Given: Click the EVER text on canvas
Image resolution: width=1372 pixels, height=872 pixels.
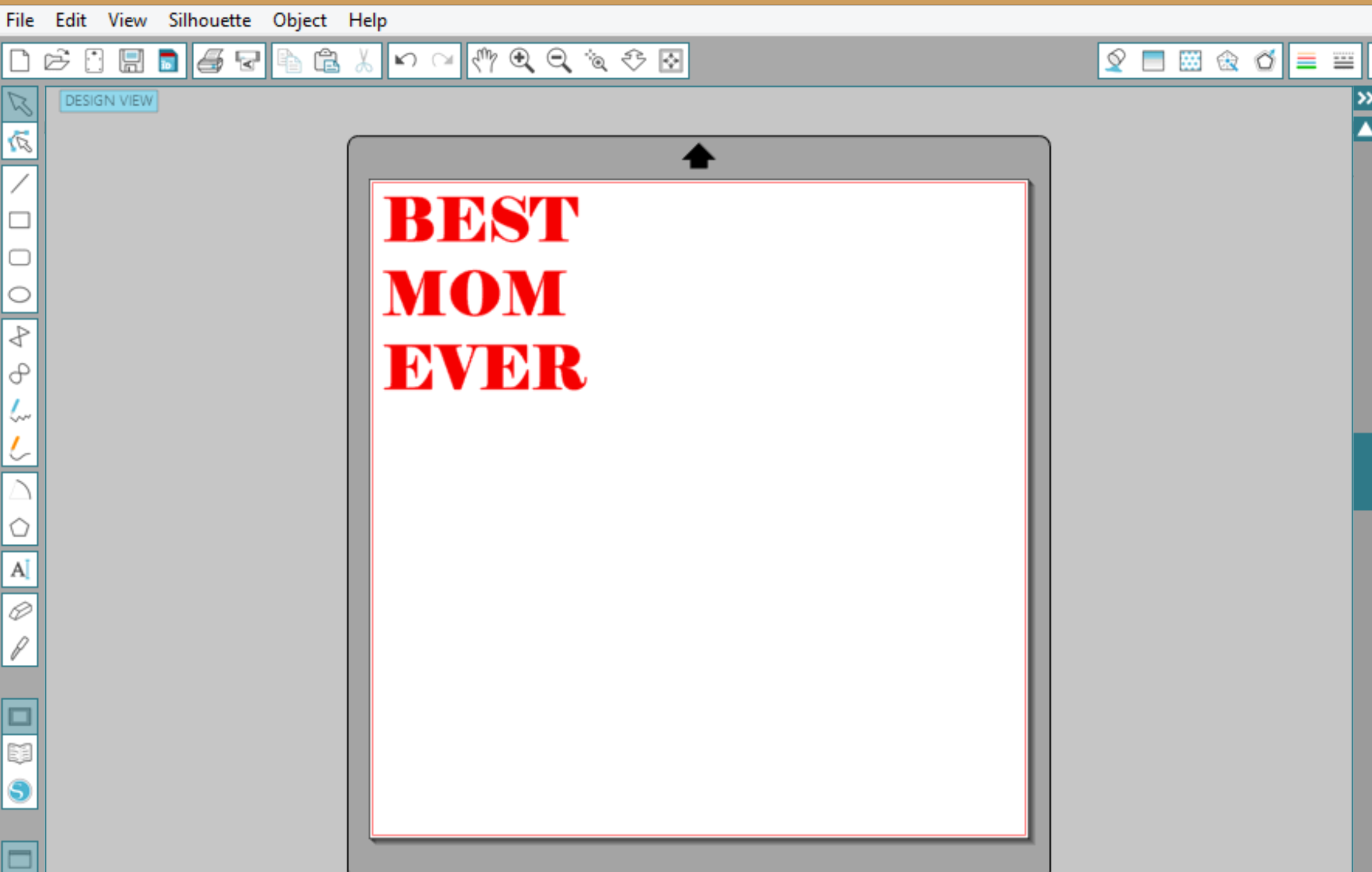Looking at the screenshot, I should (x=485, y=367).
